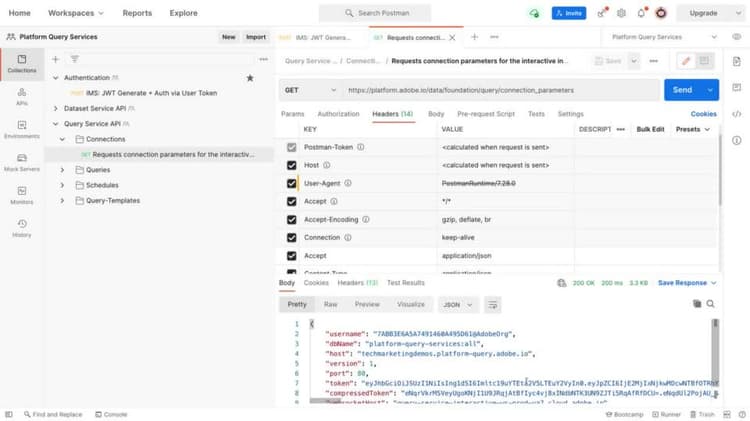Open the JSON format dropdown

pyautogui.click(x=457, y=305)
